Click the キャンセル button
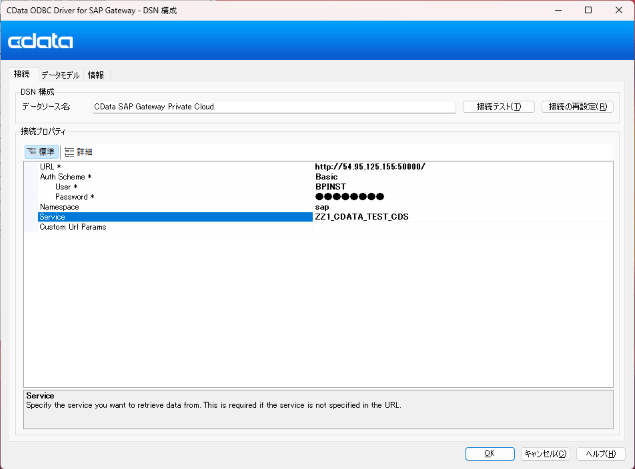Image resolution: width=635 pixels, height=469 pixels. coord(545,454)
